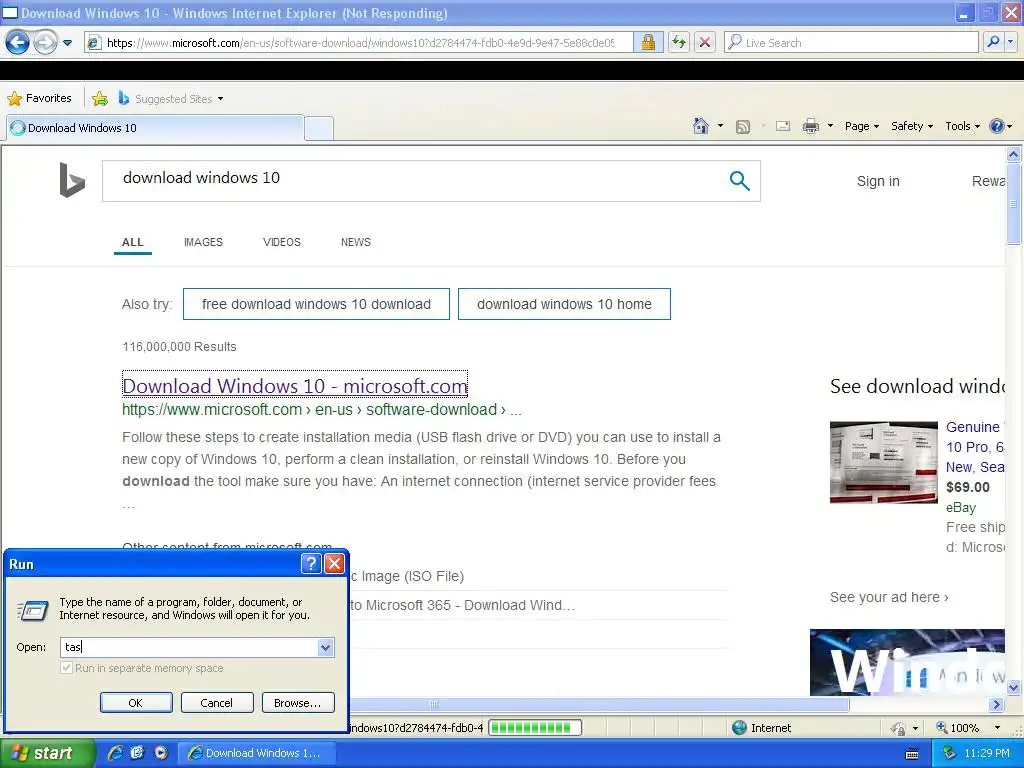Click the horizontal scrollbar right arrow
Viewport: 1024px width, 768px height.
coord(996,705)
